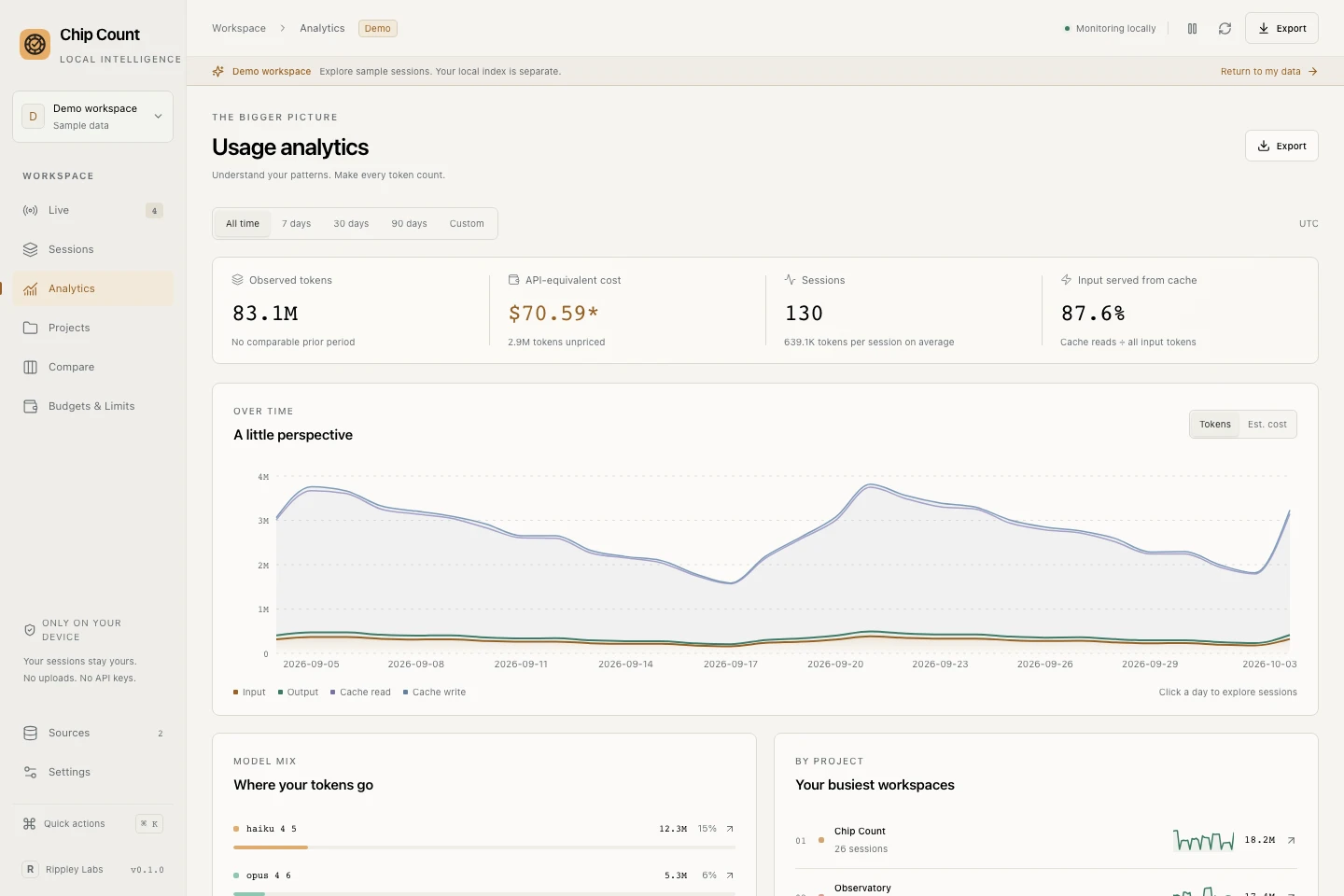Click Export beside Usage analytics heading

(x=1282, y=147)
